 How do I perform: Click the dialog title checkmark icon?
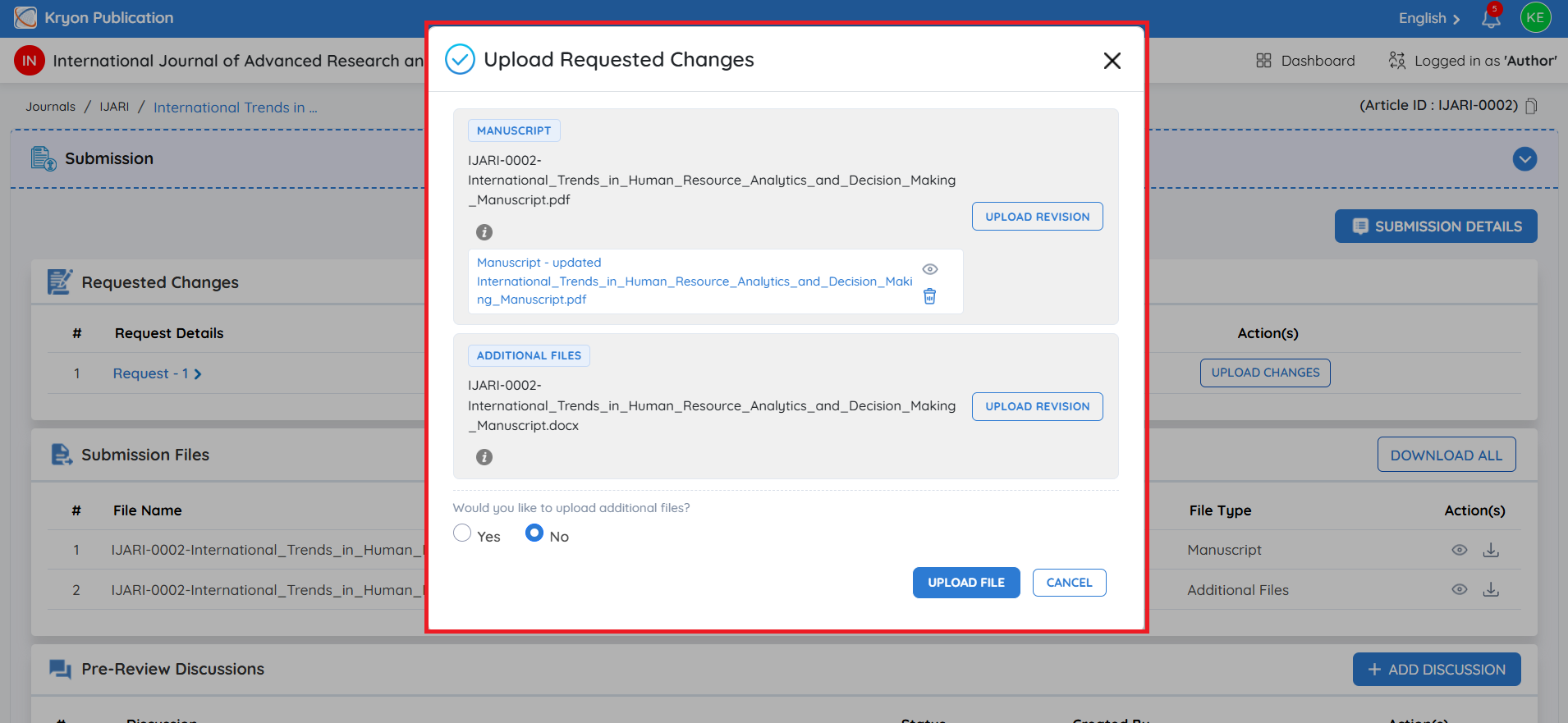460,59
